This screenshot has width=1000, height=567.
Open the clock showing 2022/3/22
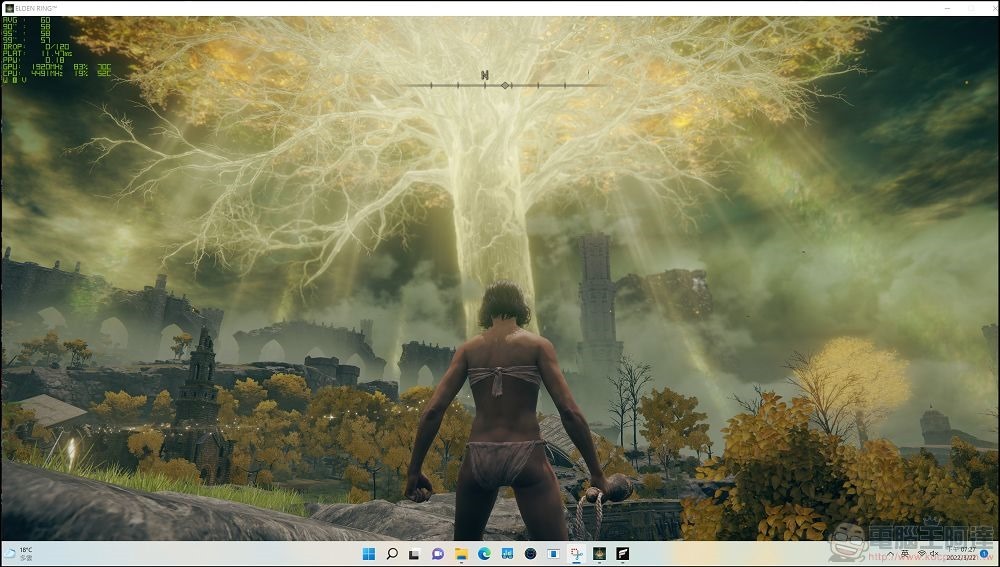pos(961,554)
